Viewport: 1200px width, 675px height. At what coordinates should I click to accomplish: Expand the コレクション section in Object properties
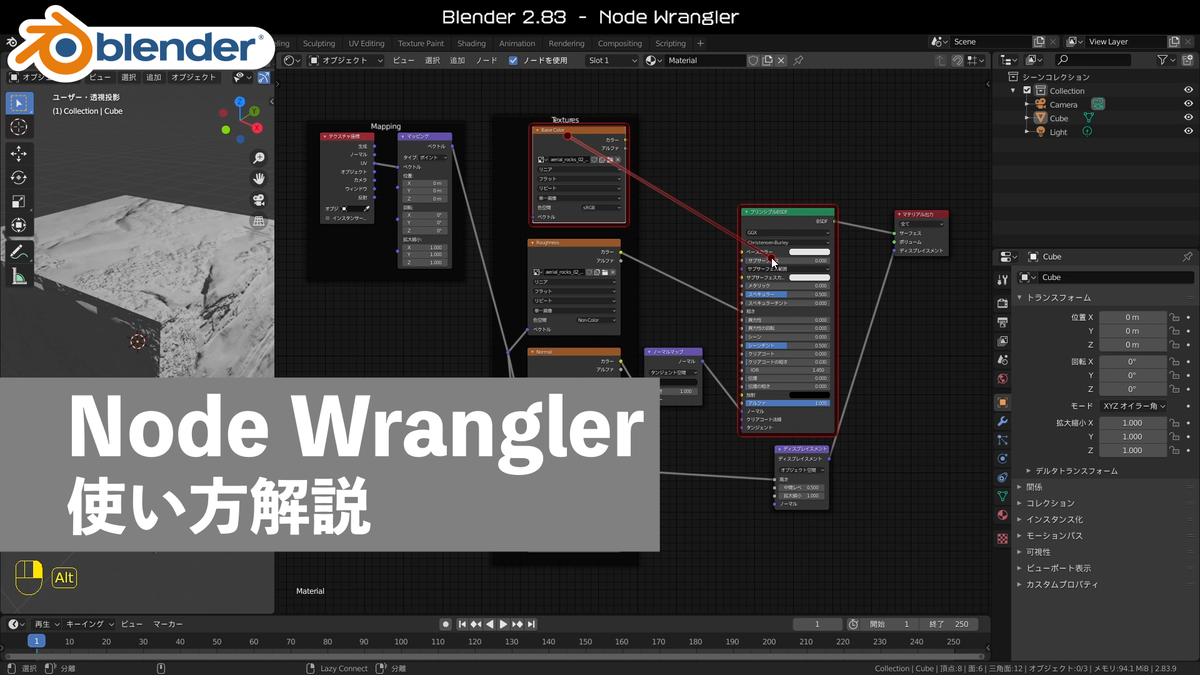1050,502
